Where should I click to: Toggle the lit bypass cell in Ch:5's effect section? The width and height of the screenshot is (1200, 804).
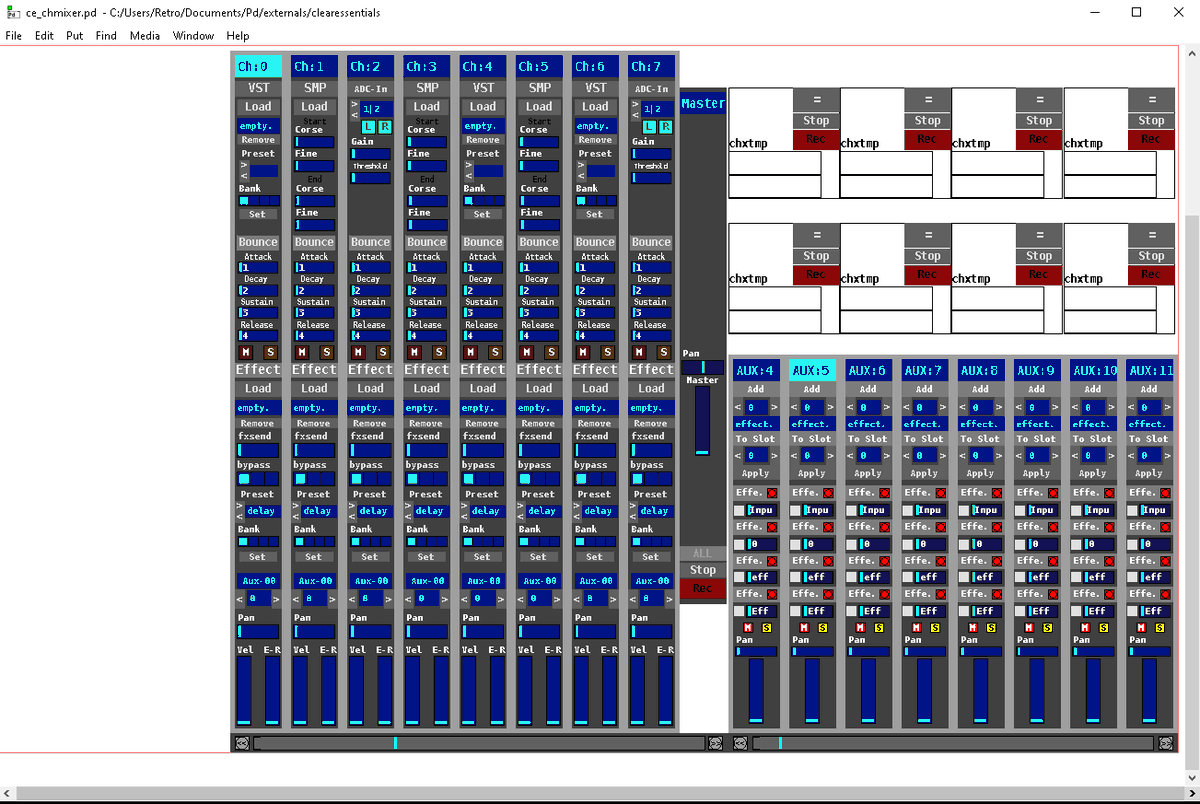(x=525, y=479)
